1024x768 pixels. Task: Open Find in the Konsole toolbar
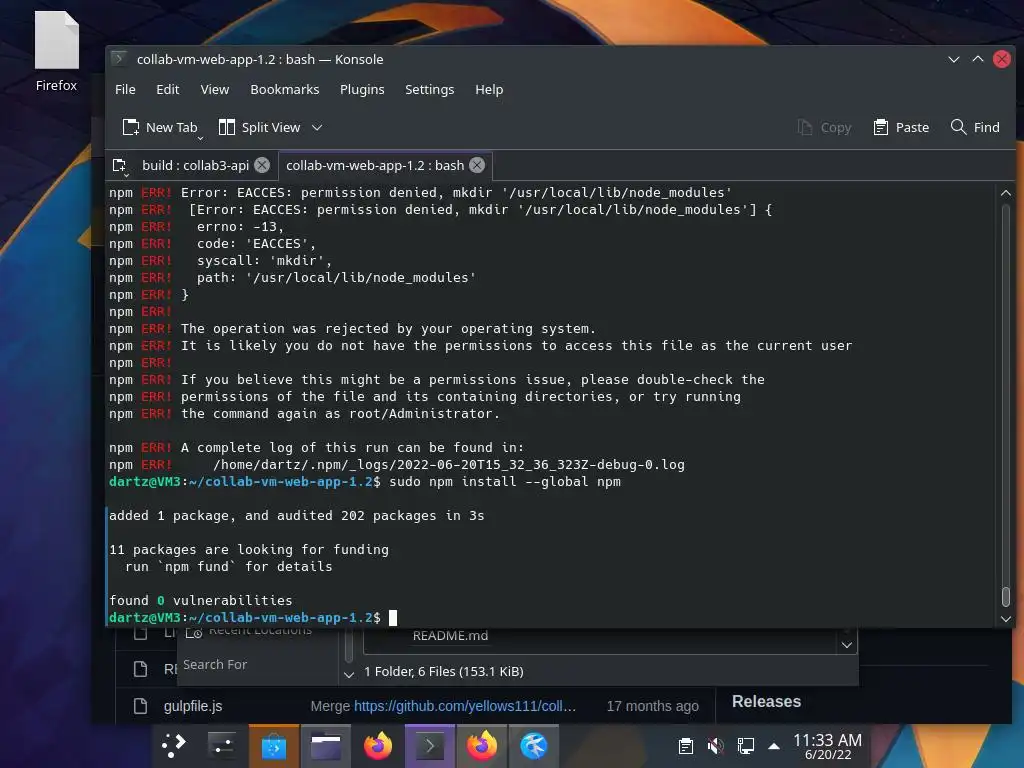coord(975,127)
